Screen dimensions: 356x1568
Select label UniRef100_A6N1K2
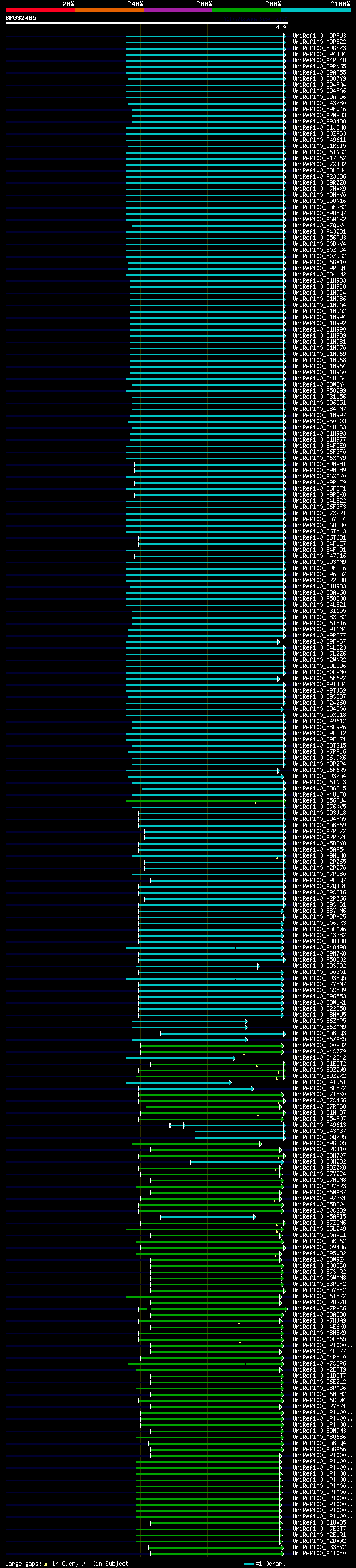click(319, 219)
